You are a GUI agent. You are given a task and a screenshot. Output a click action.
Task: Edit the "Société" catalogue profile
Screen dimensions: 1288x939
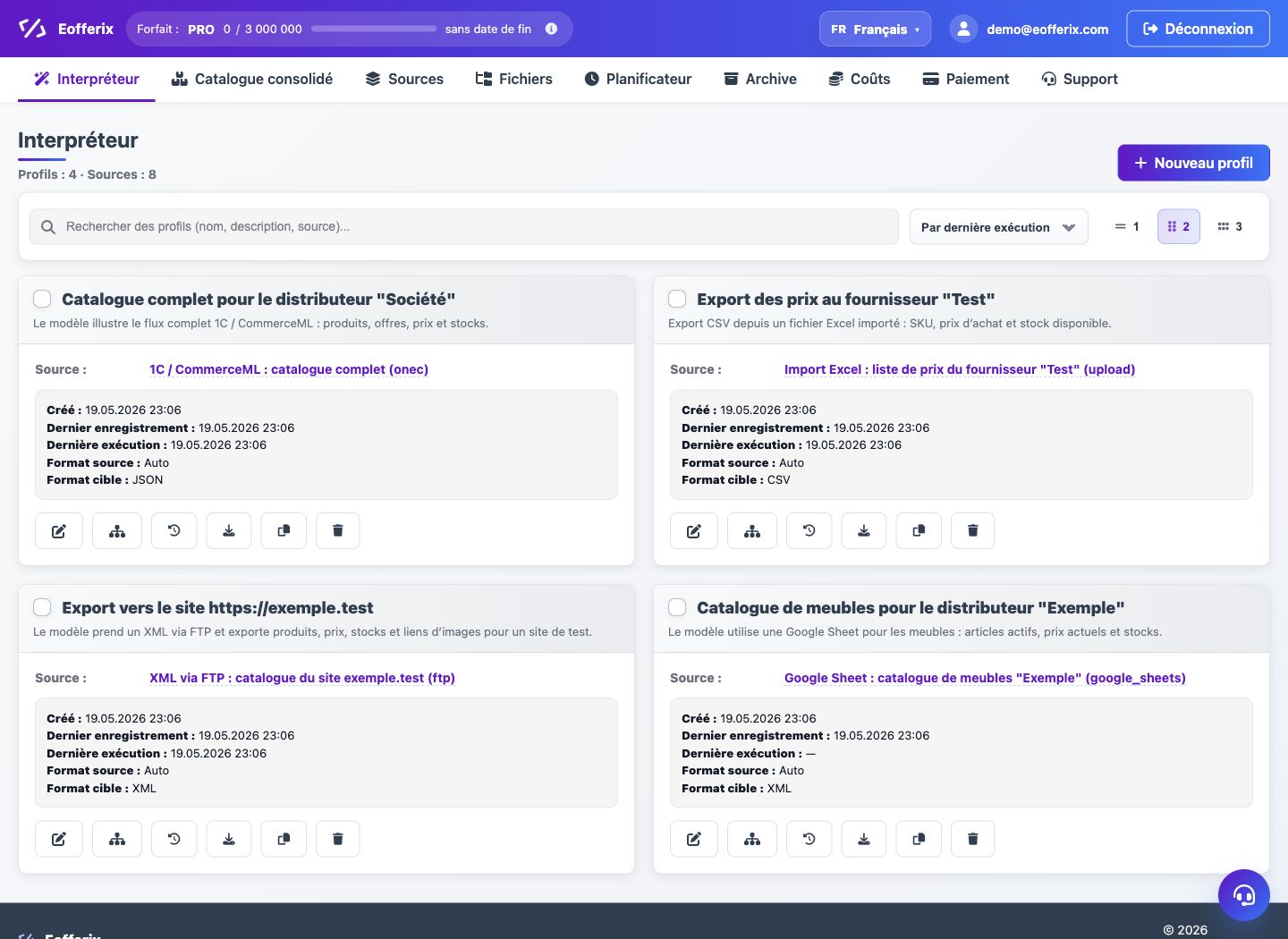click(x=59, y=530)
